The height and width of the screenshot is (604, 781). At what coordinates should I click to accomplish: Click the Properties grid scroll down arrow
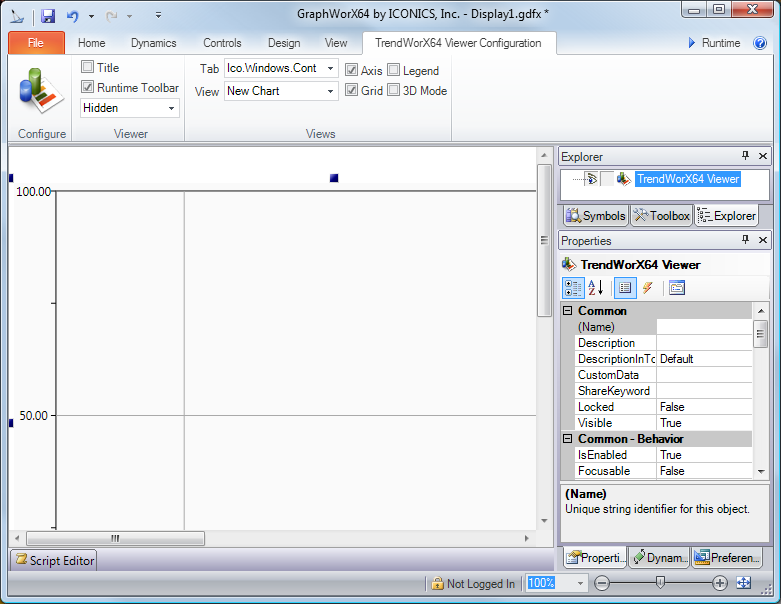[761, 471]
